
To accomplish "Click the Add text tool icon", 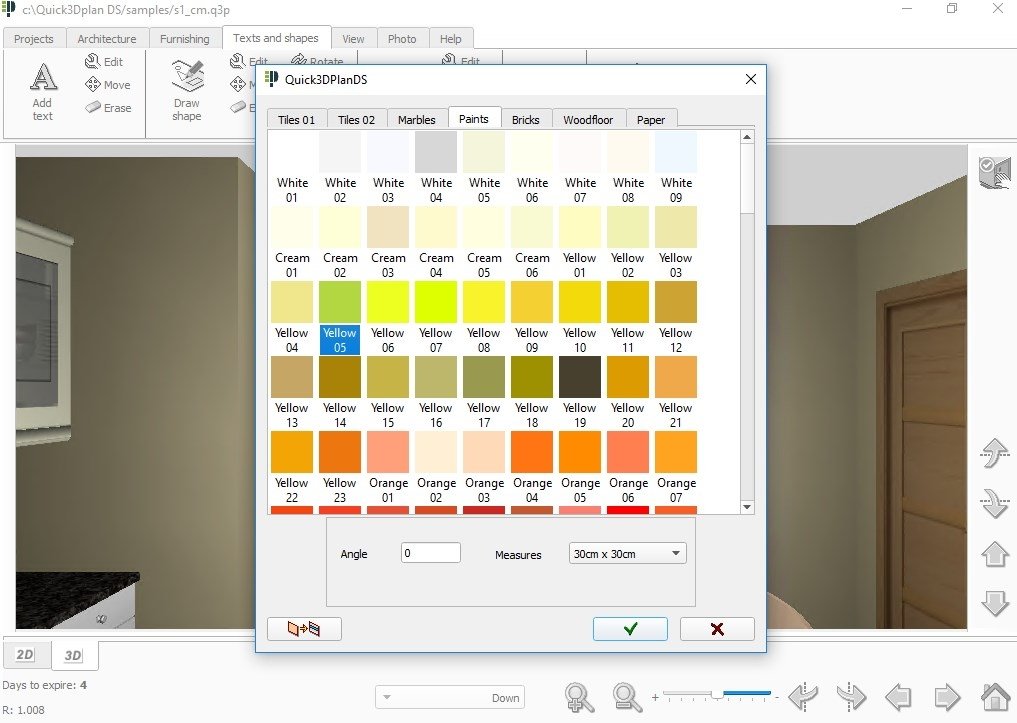I will click(x=43, y=91).
